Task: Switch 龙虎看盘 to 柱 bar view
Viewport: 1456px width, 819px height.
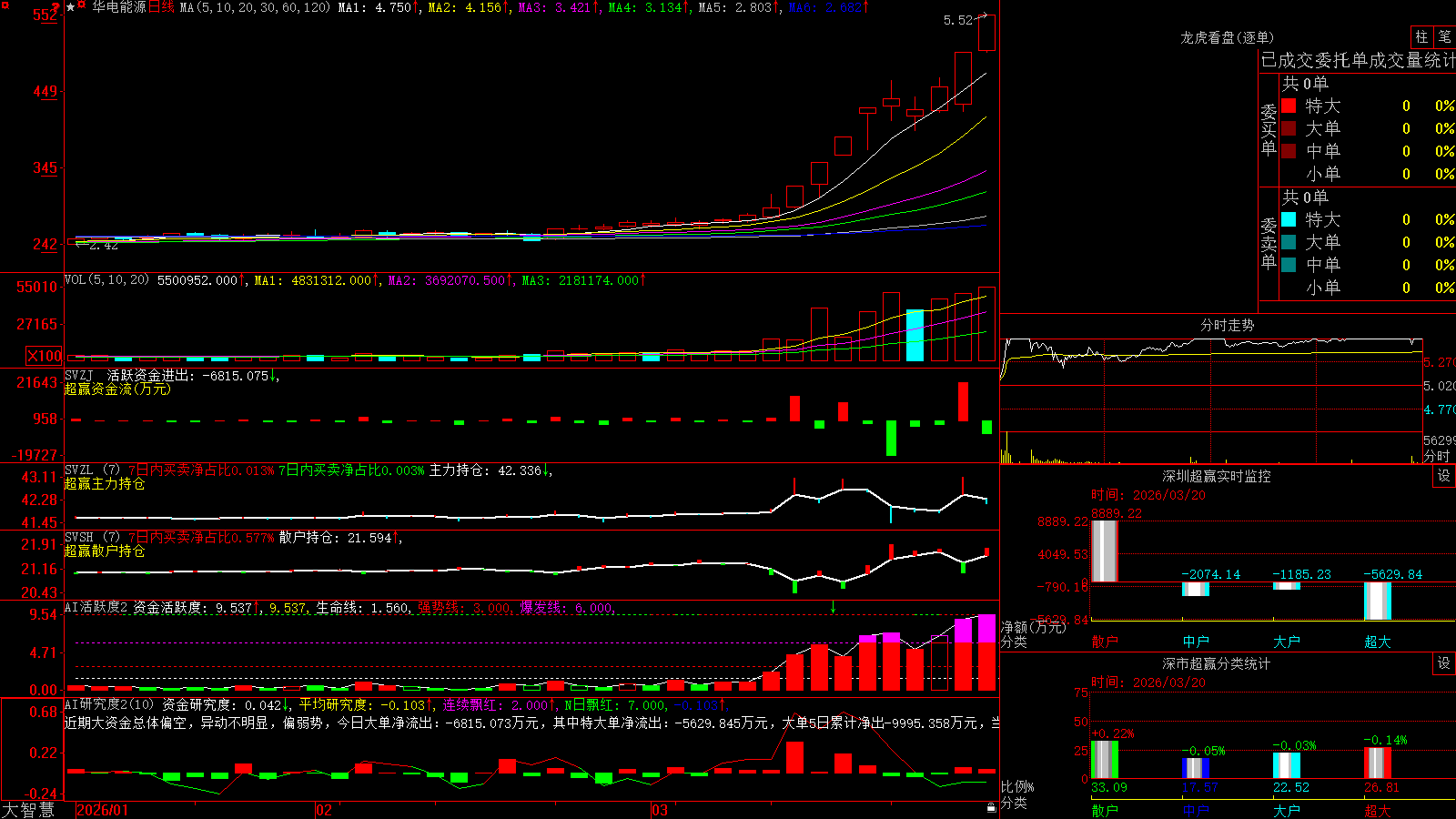Action: point(1421,36)
